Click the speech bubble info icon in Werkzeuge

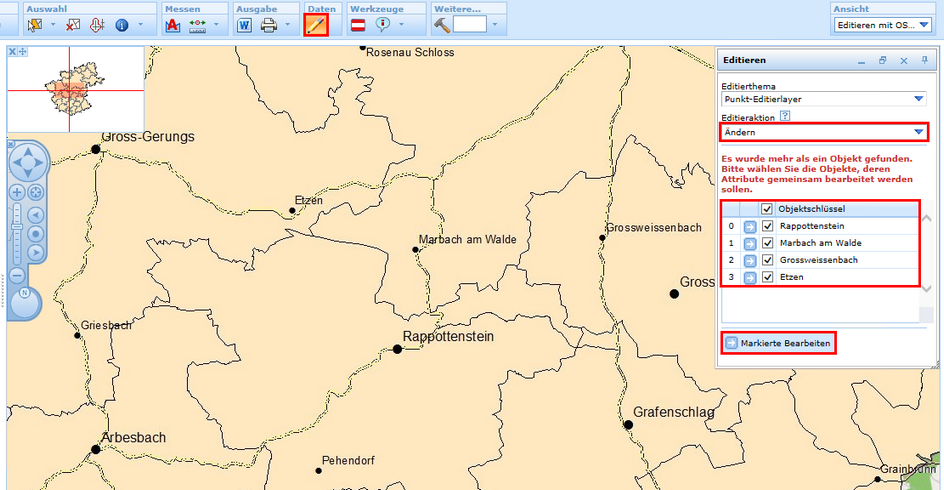click(382, 25)
